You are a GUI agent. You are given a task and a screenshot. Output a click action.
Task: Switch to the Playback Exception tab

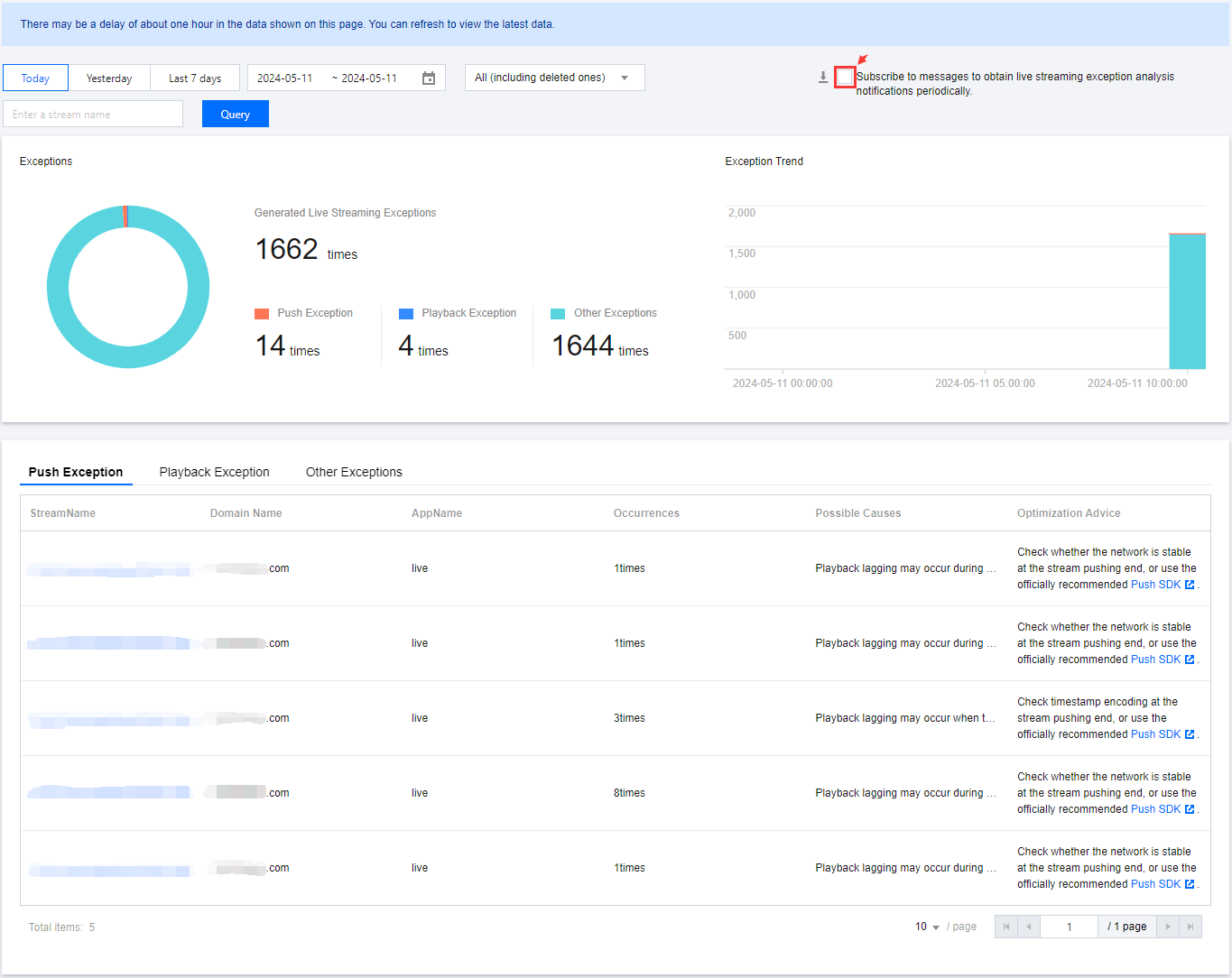coord(214,472)
